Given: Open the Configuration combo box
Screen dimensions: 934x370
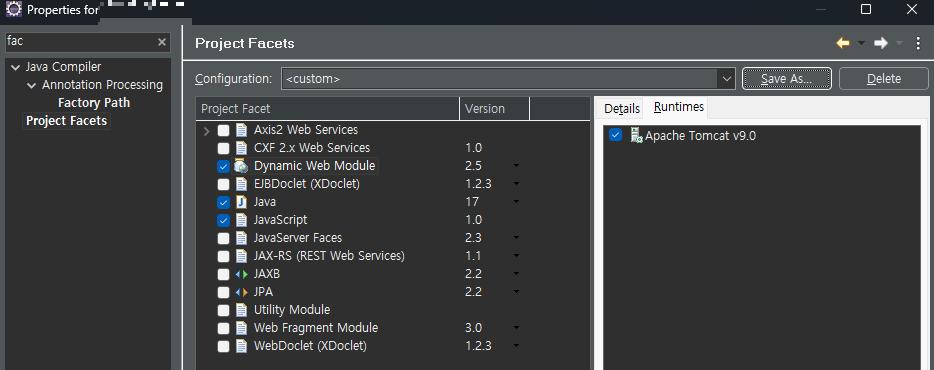Looking at the screenshot, I should [x=508, y=79].
